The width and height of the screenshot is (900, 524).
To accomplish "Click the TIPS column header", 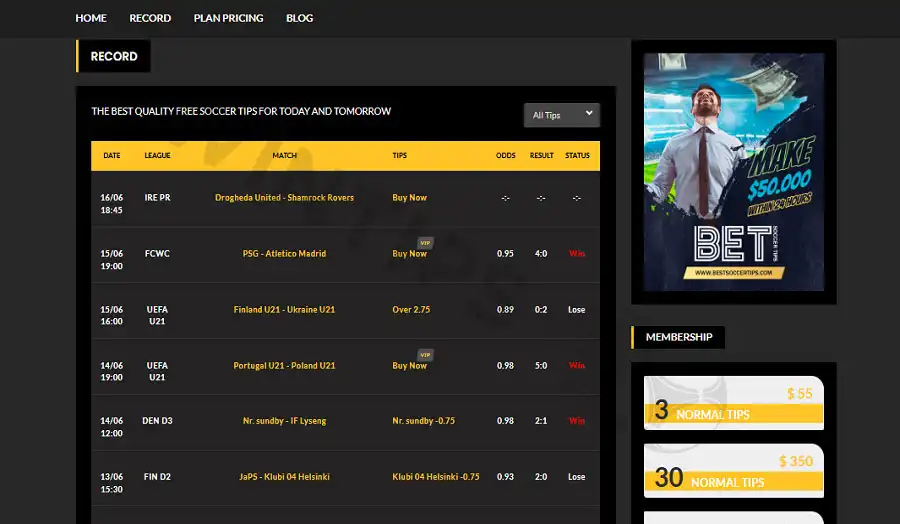I will pyautogui.click(x=399, y=156).
